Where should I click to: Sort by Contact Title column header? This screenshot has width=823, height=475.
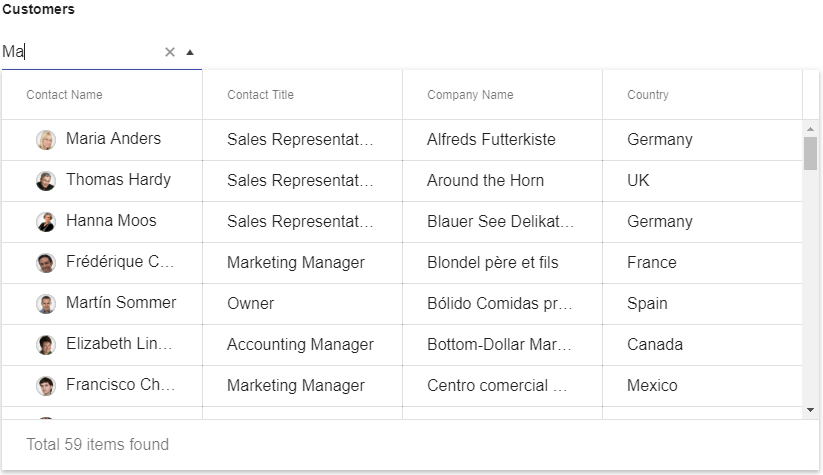[x=302, y=95]
